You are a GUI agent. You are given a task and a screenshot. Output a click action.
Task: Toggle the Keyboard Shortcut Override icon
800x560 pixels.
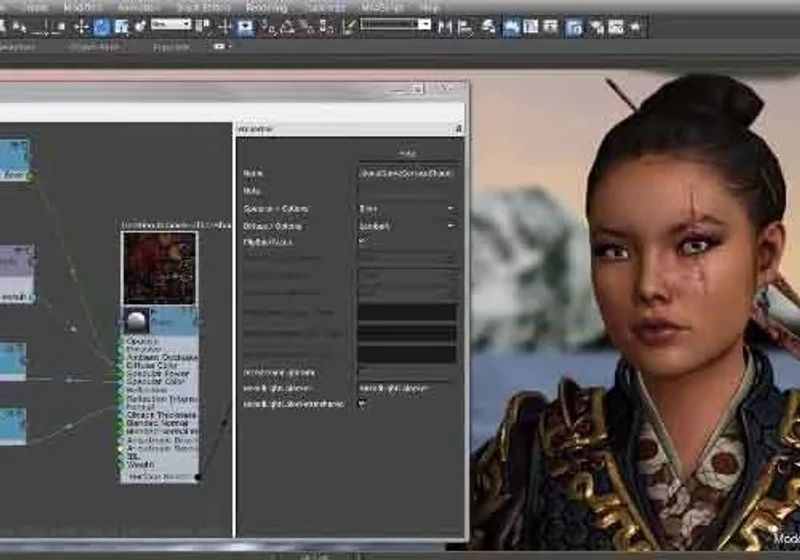[245, 27]
